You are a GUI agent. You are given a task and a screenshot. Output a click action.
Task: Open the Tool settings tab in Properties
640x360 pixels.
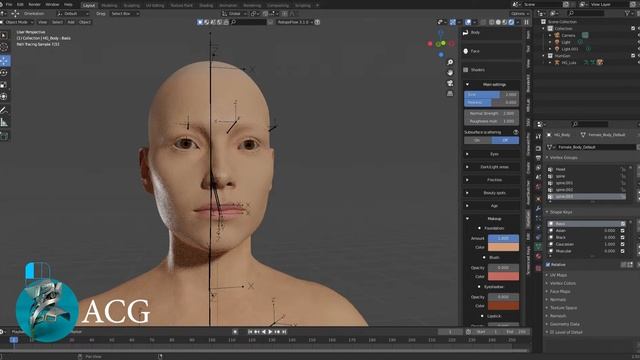coord(538,137)
